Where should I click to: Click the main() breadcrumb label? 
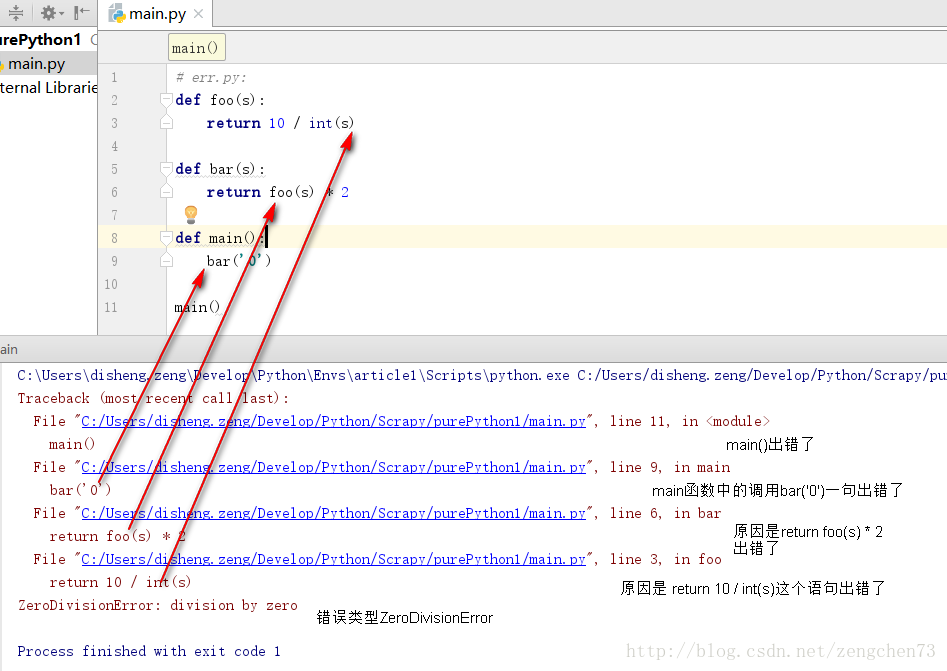coord(196,48)
